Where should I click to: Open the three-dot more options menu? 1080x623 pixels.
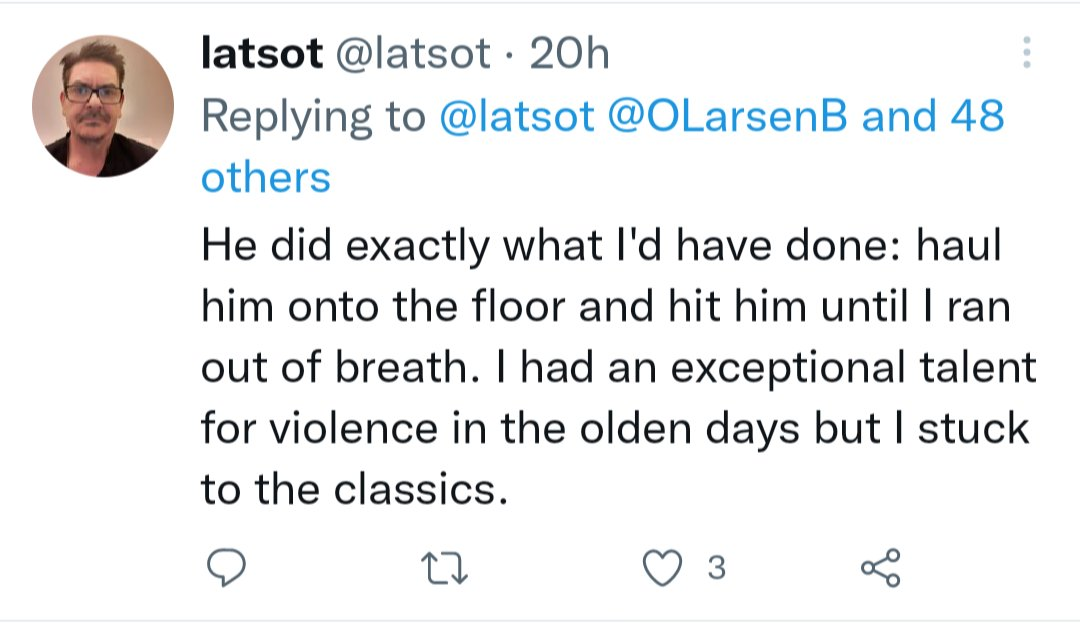tap(1026, 52)
